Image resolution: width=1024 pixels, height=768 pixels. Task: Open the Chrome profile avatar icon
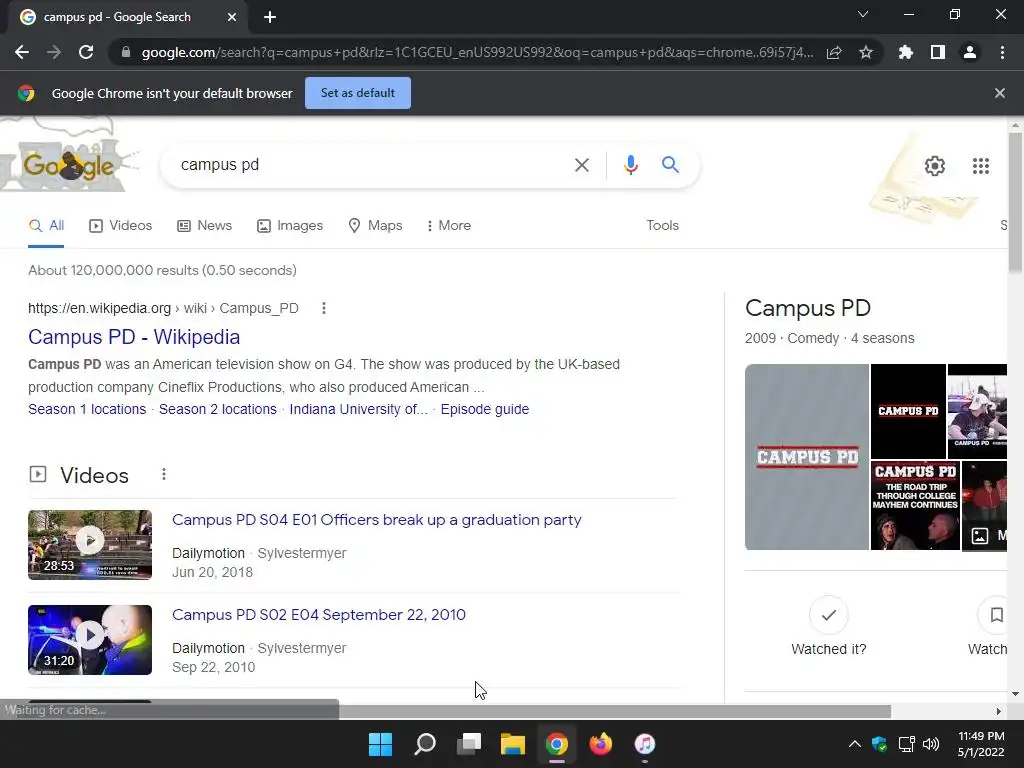point(970,52)
